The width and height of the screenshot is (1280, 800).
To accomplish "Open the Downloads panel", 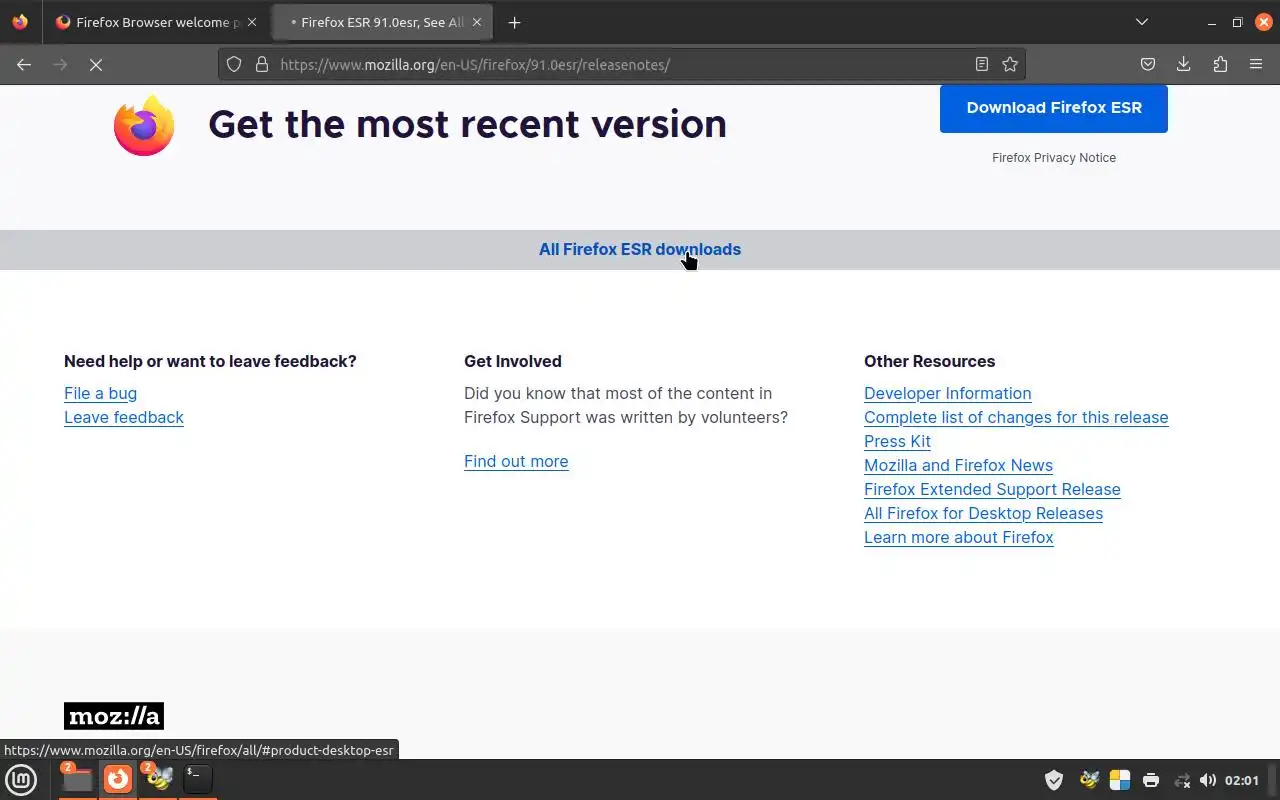I will pyautogui.click(x=1183, y=64).
